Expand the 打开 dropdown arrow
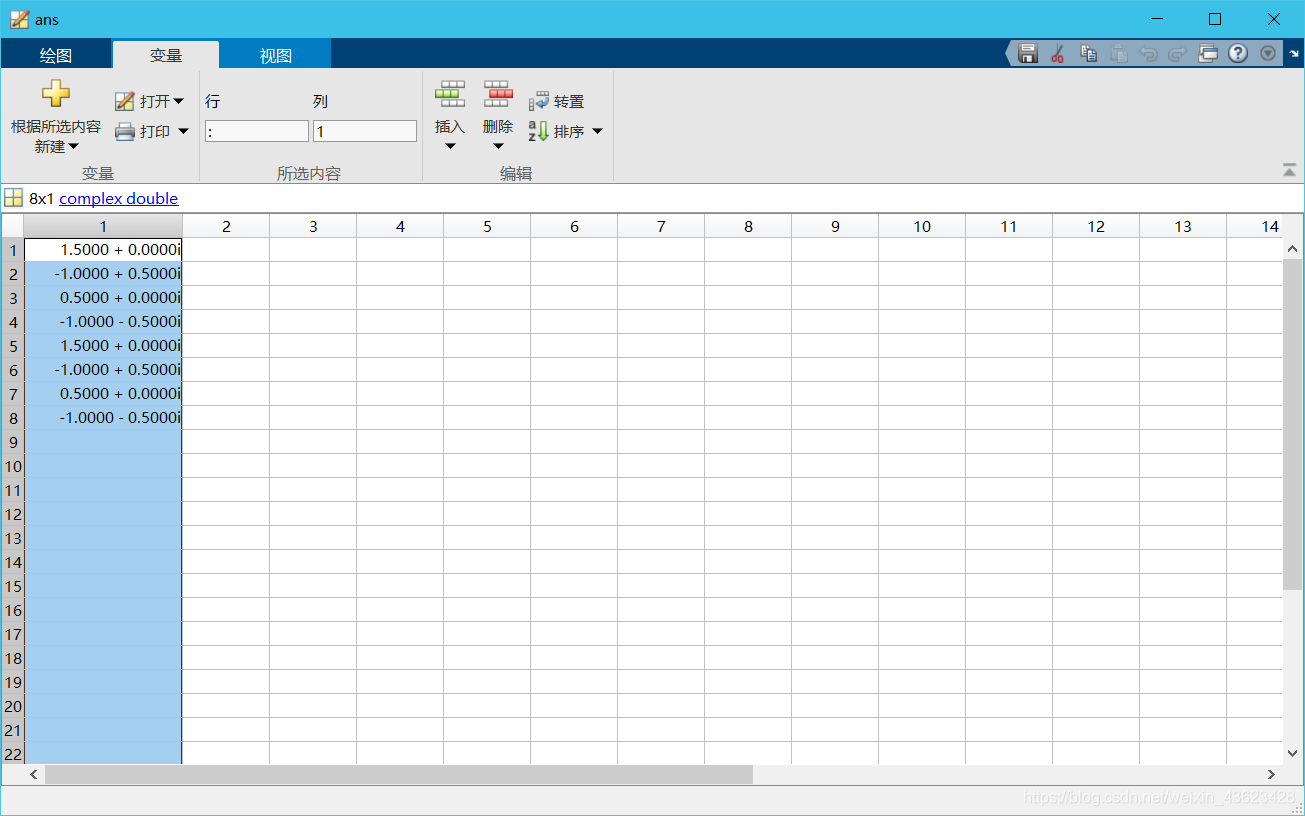1305x816 pixels. pyautogui.click(x=178, y=101)
